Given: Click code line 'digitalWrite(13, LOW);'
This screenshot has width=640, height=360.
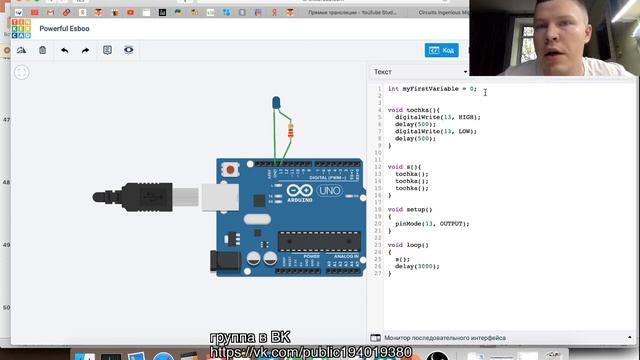Looking at the screenshot, I should click(x=436, y=131).
